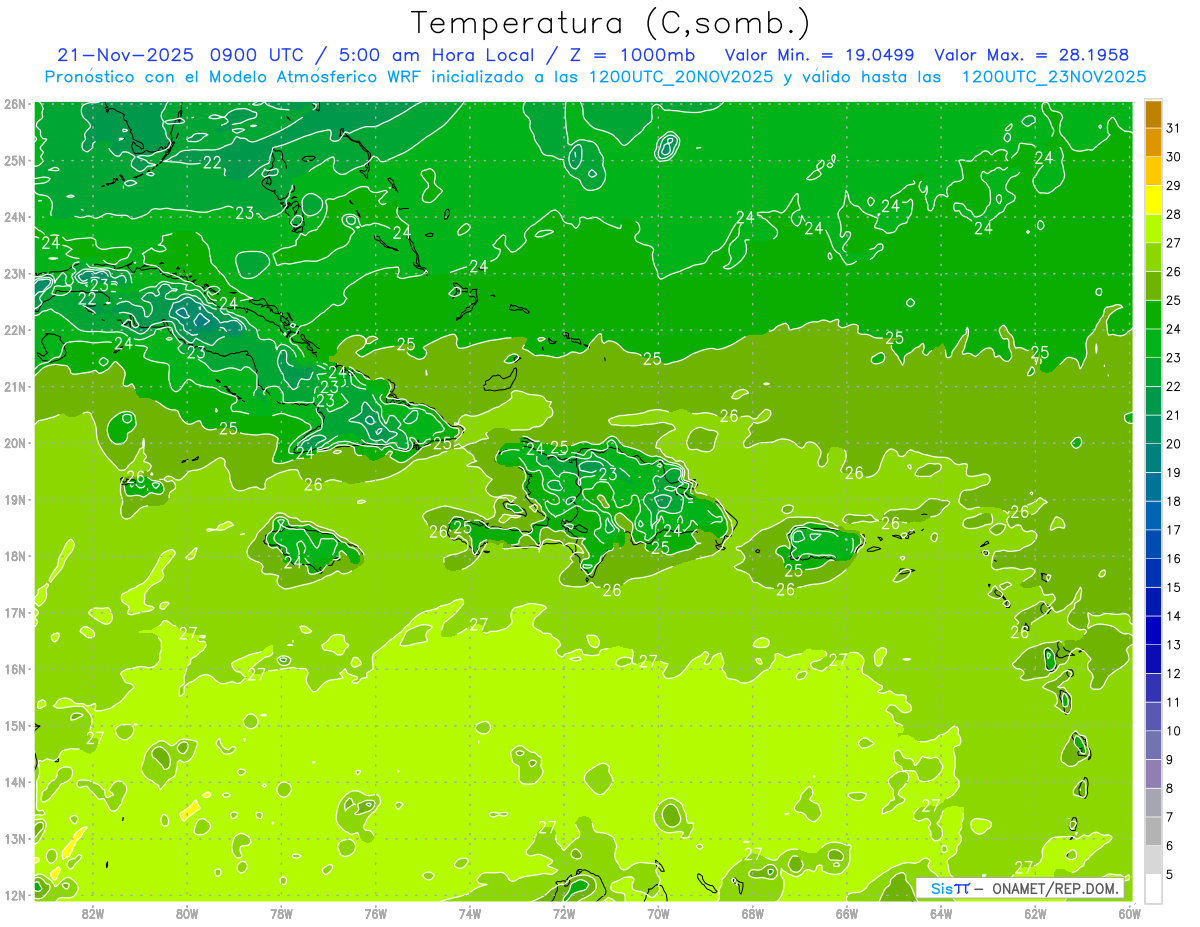The width and height of the screenshot is (1200, 927).
Task: Click the '26N' latitude axis label
Action: (x=15, y=104)
